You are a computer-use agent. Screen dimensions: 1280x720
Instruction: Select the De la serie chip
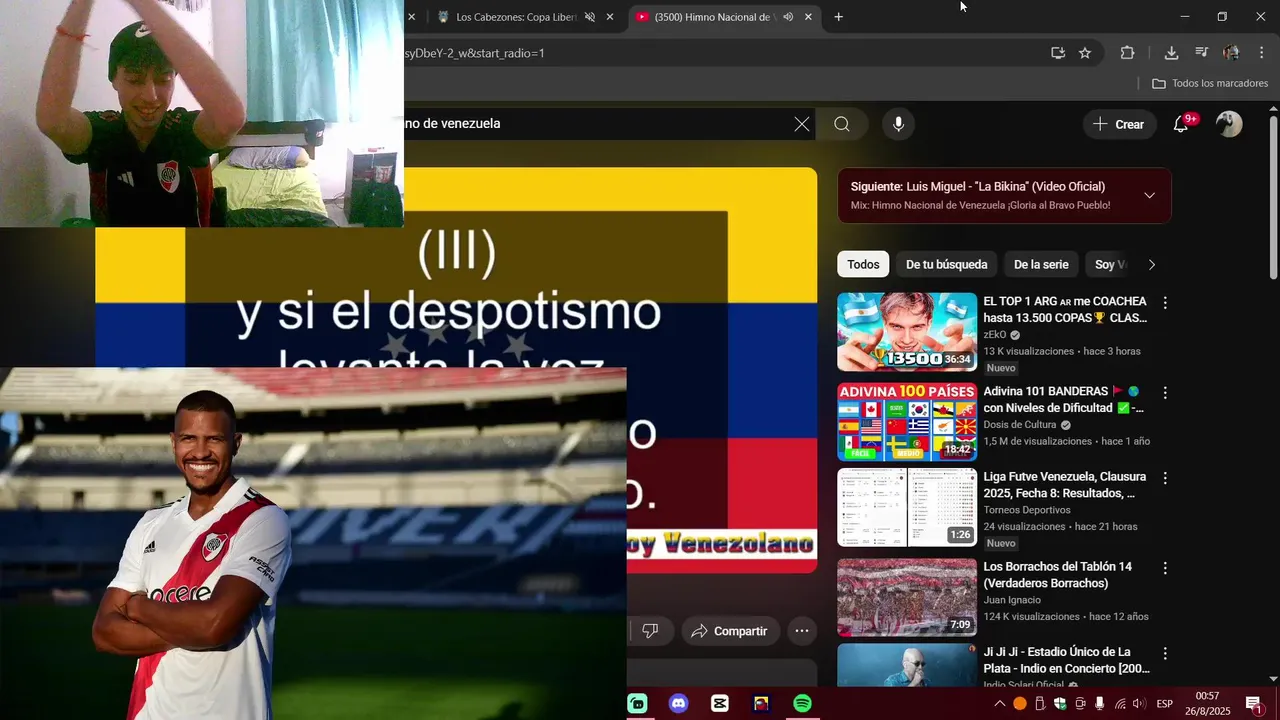pos(1041,265)
